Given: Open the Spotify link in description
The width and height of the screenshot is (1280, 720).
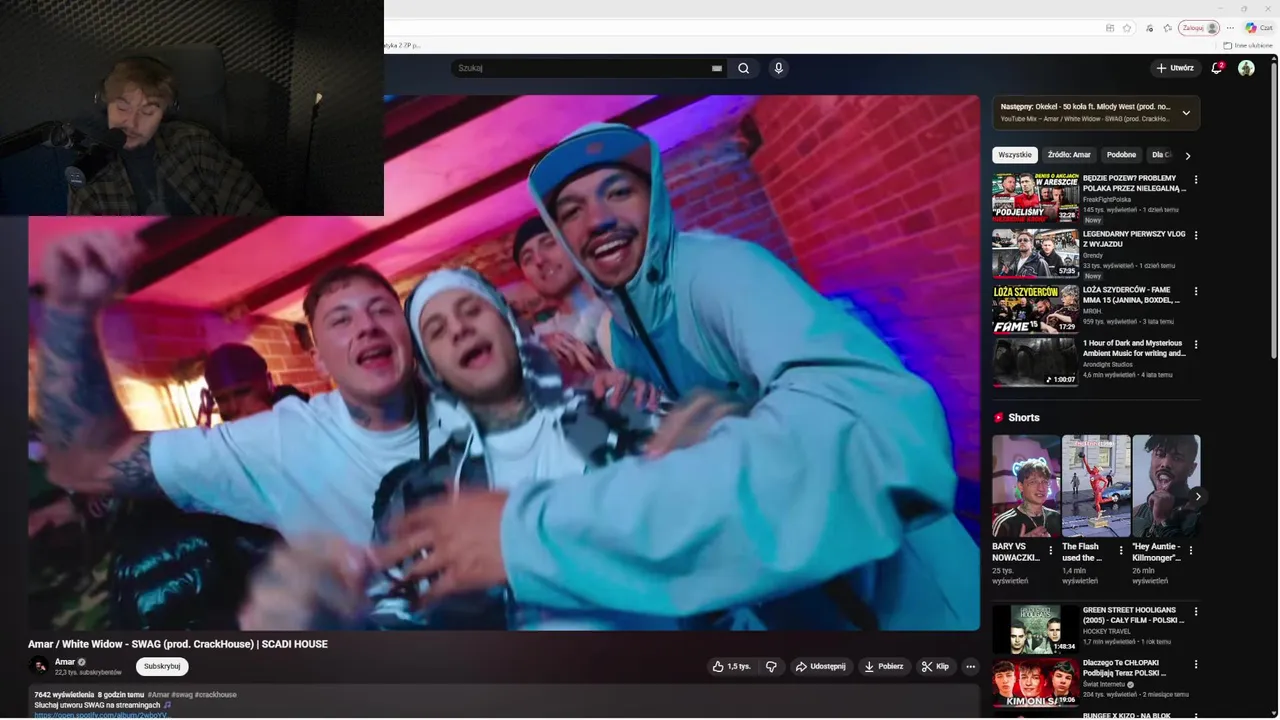Looking at the screenshot, I should click(103, 715).
